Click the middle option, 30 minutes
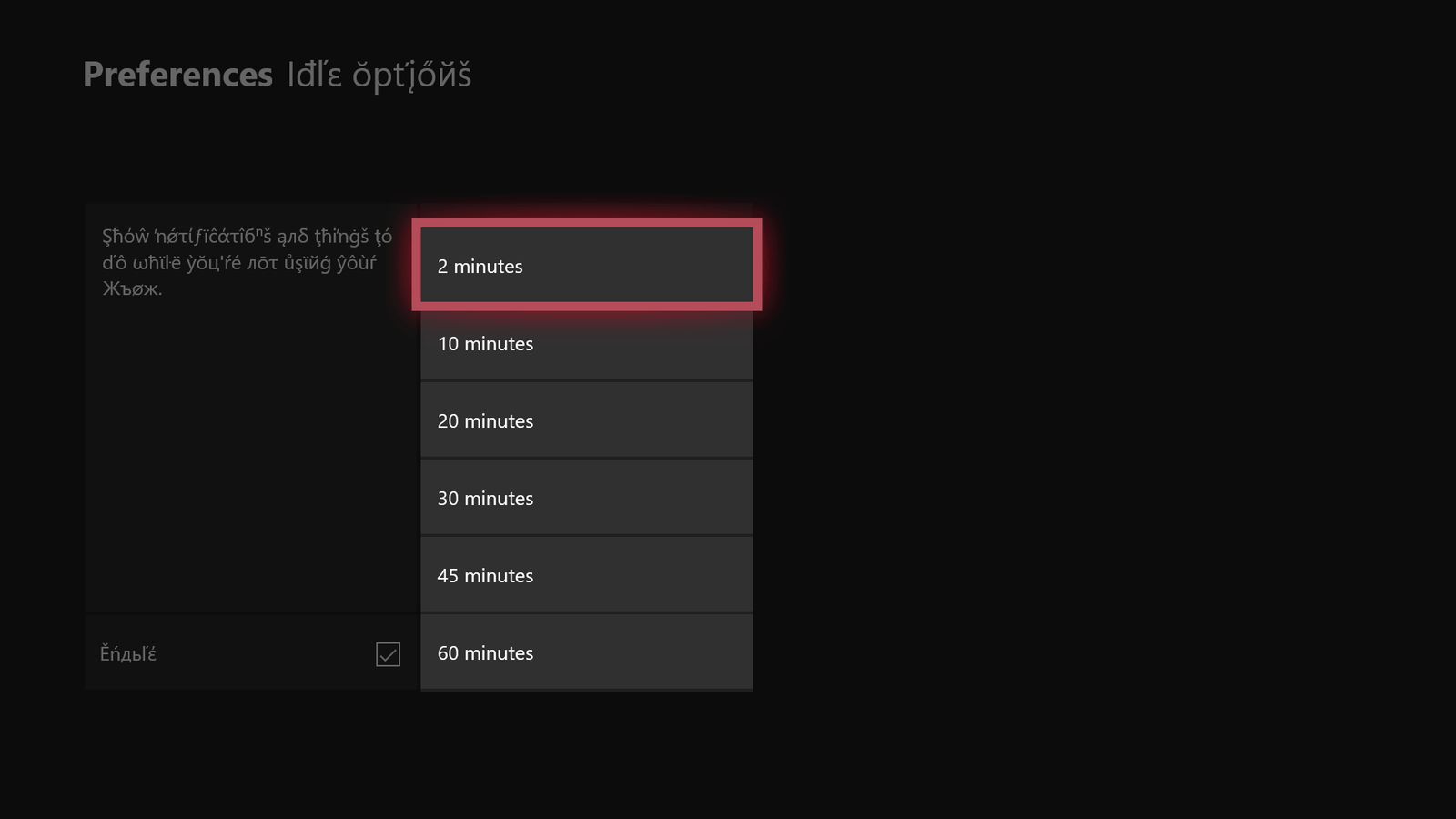1456x819 pixels. [x=586, y=498]
